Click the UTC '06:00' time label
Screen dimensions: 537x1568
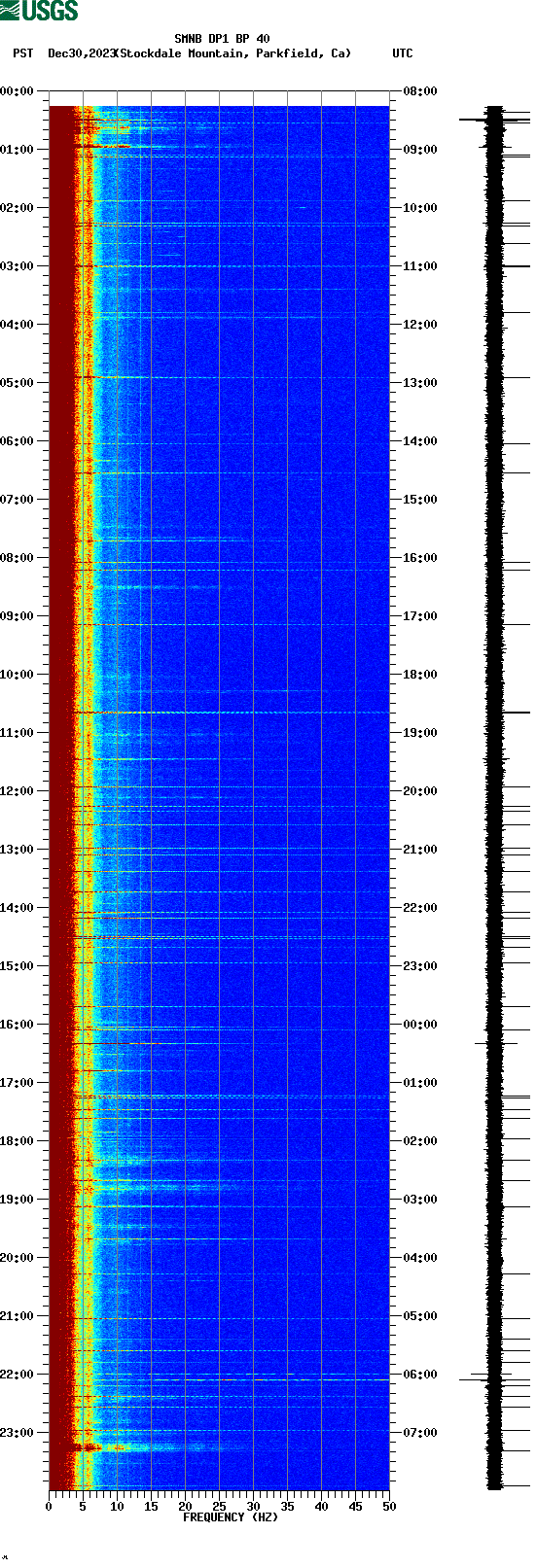tap(420, 1375)
